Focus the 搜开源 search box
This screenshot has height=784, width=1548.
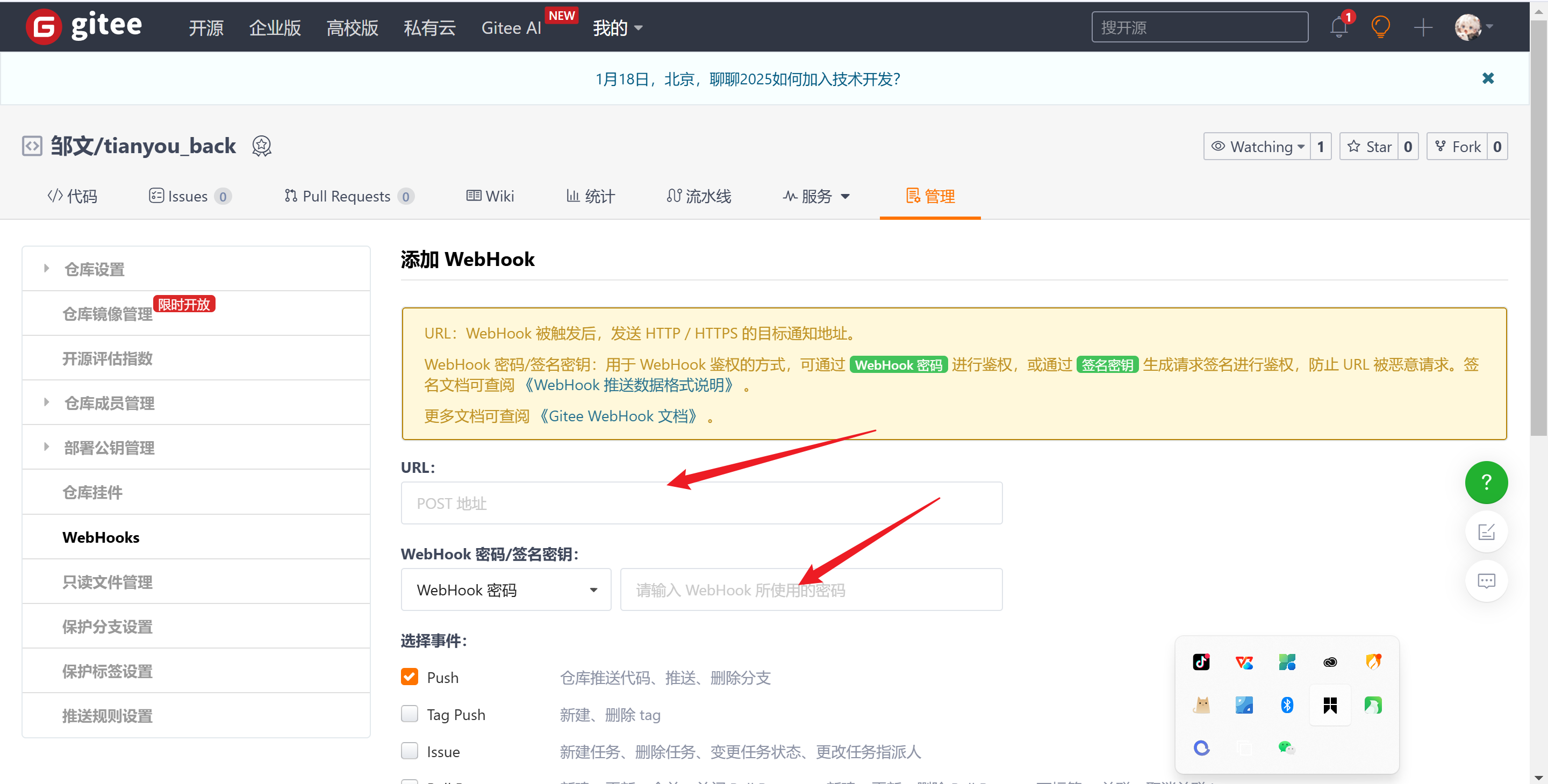coord(1200,27)
